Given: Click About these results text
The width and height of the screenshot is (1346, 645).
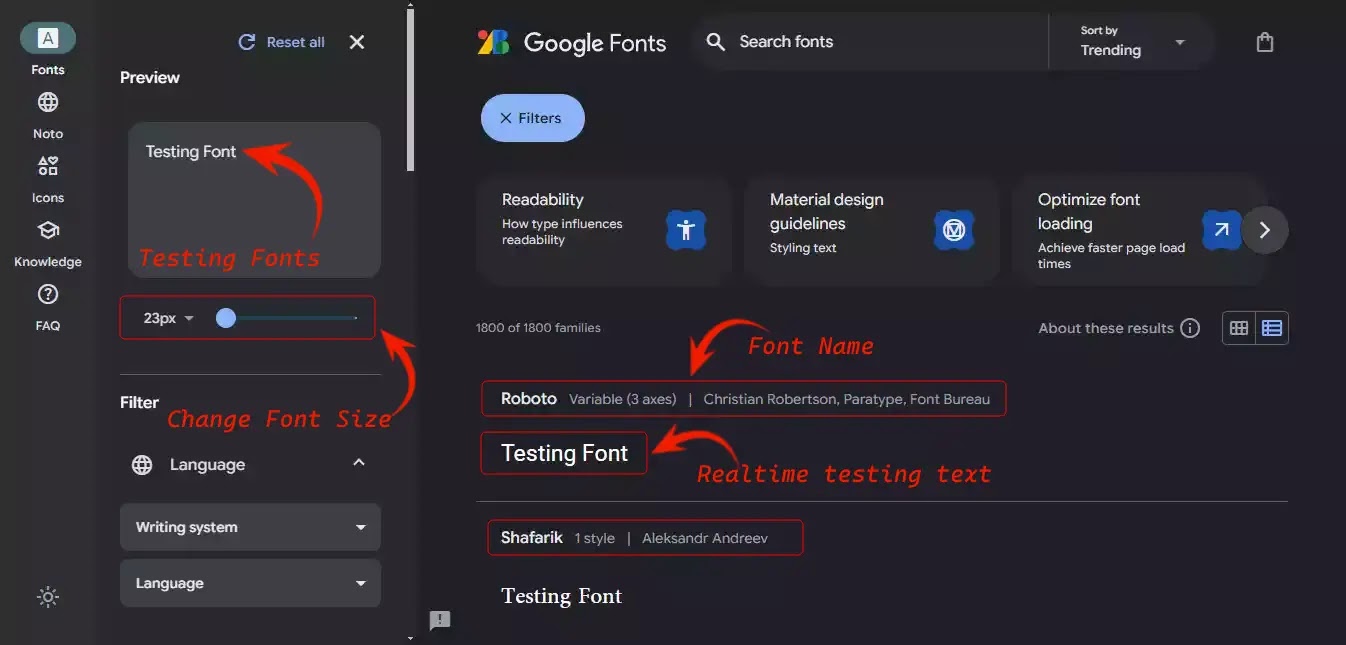Looking at the screenshot, I should pyautogui.click(x=1106, y=328).
